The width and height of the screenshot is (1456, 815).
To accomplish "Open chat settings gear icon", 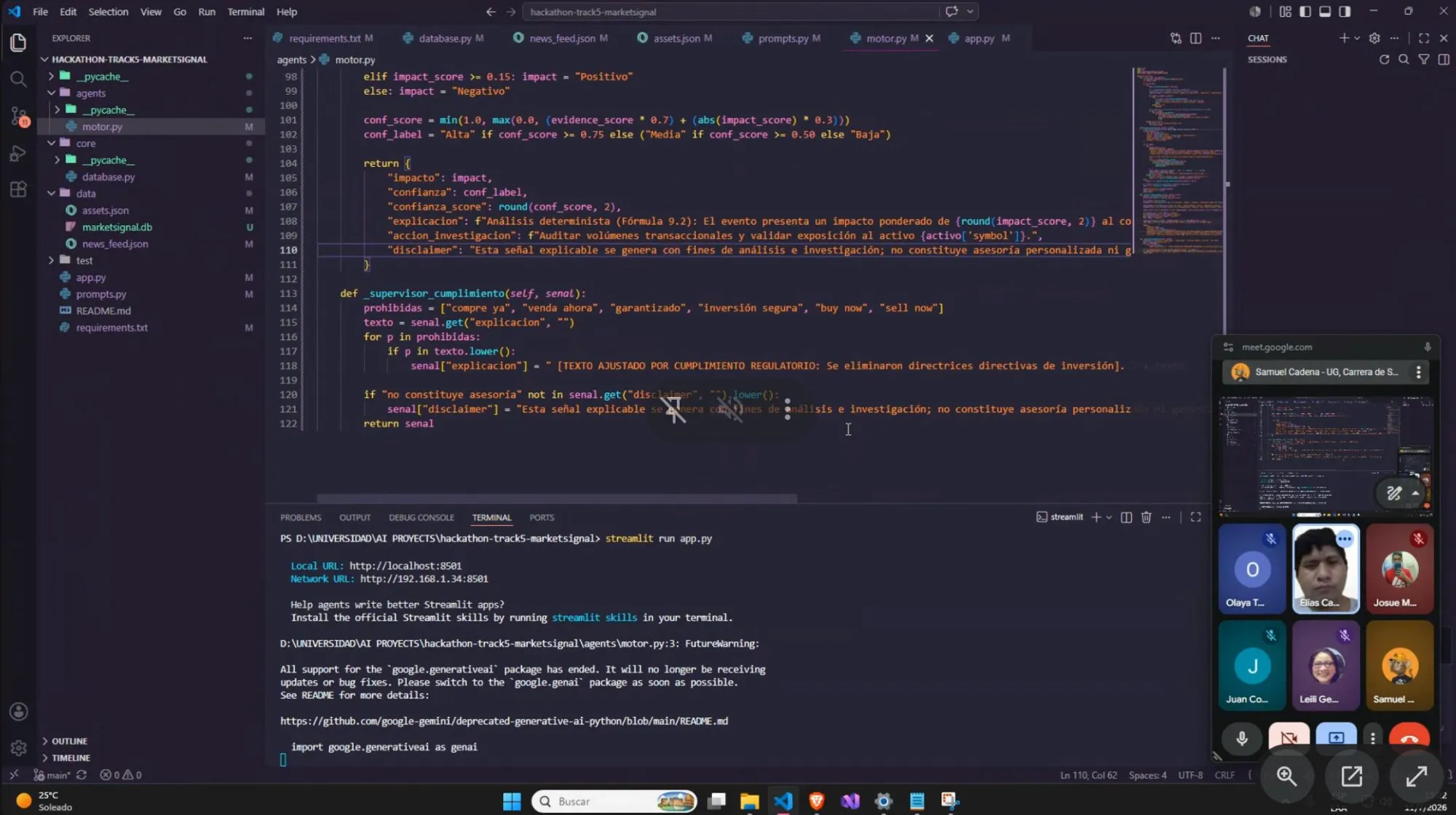I will 1374,38.
